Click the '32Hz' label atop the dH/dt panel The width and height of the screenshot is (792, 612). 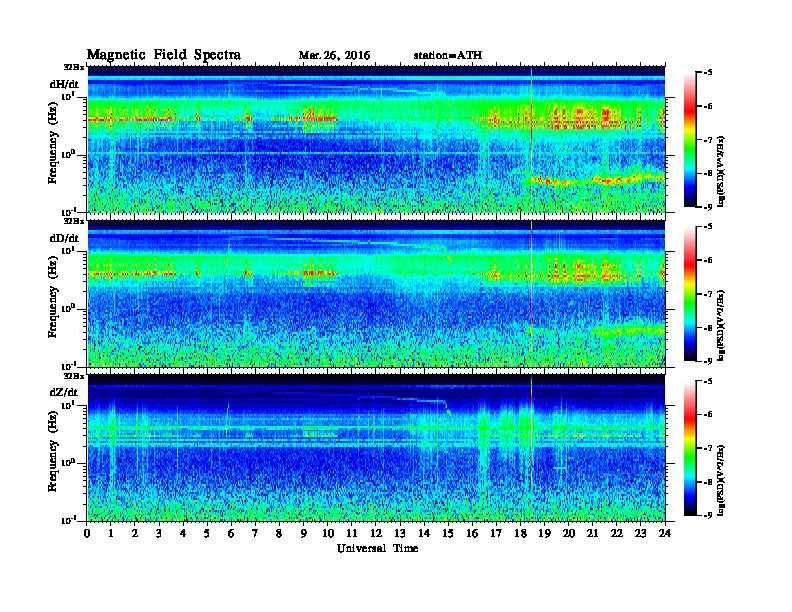74,67
